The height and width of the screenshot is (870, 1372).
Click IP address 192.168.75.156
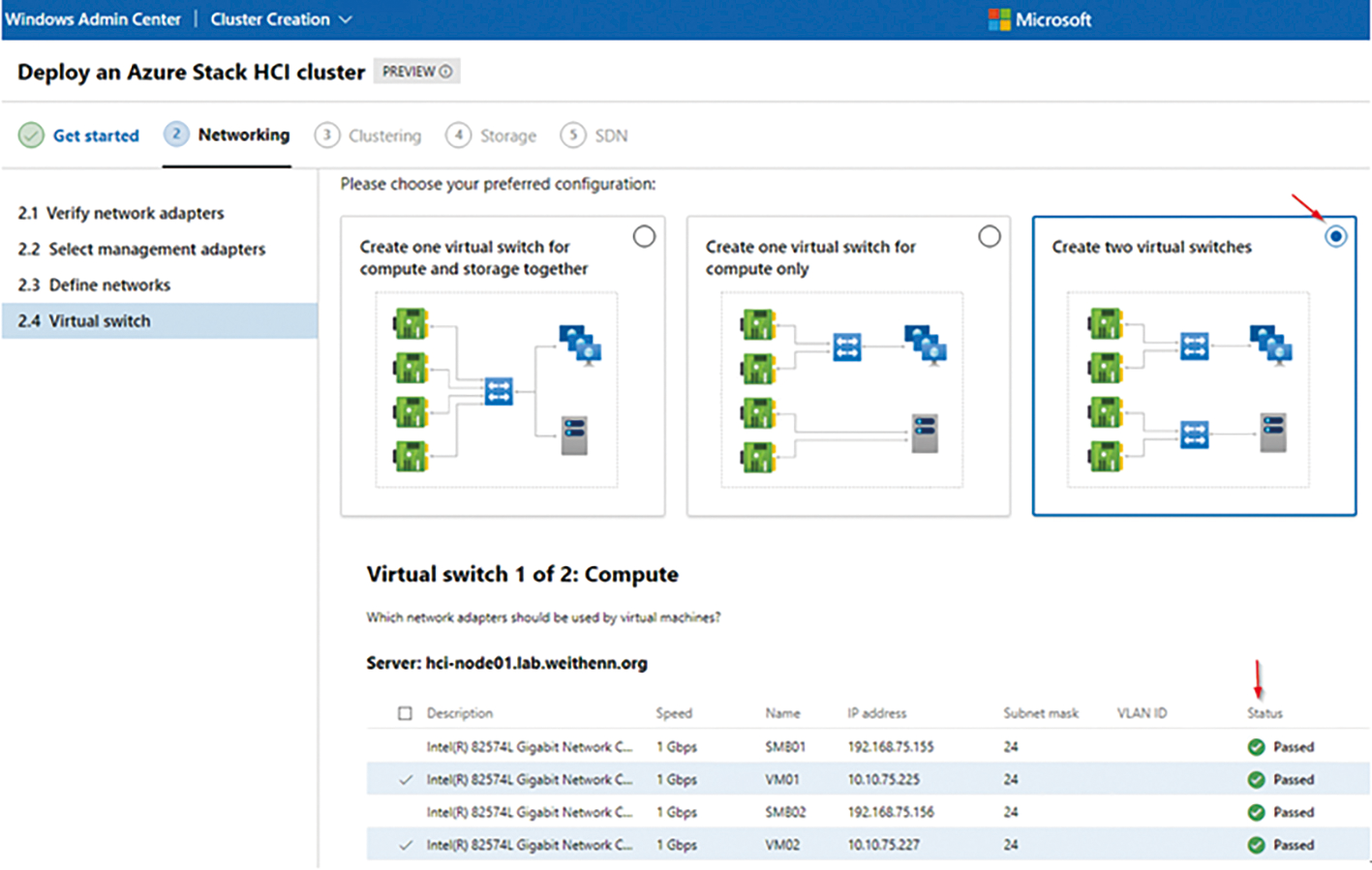click(x=891, y=813)
